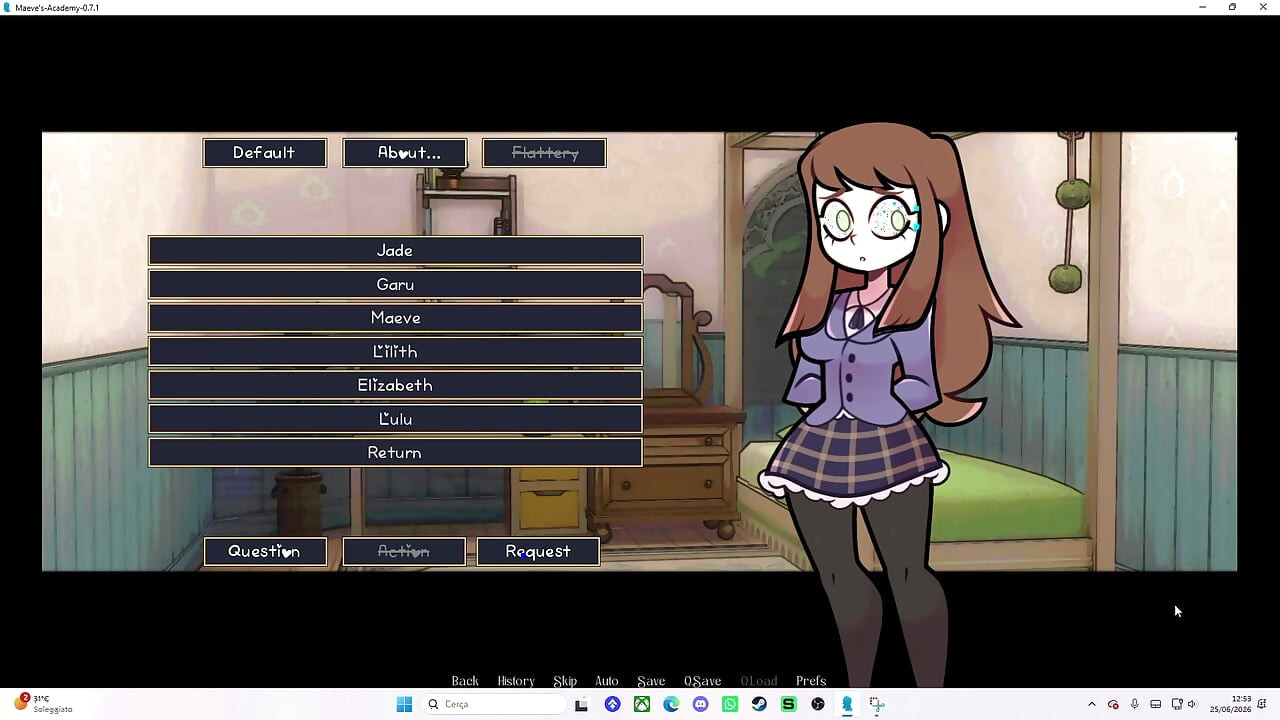1280x720 pixels.
Task: Open Steam from the taskbar
Action: (759, 704)
